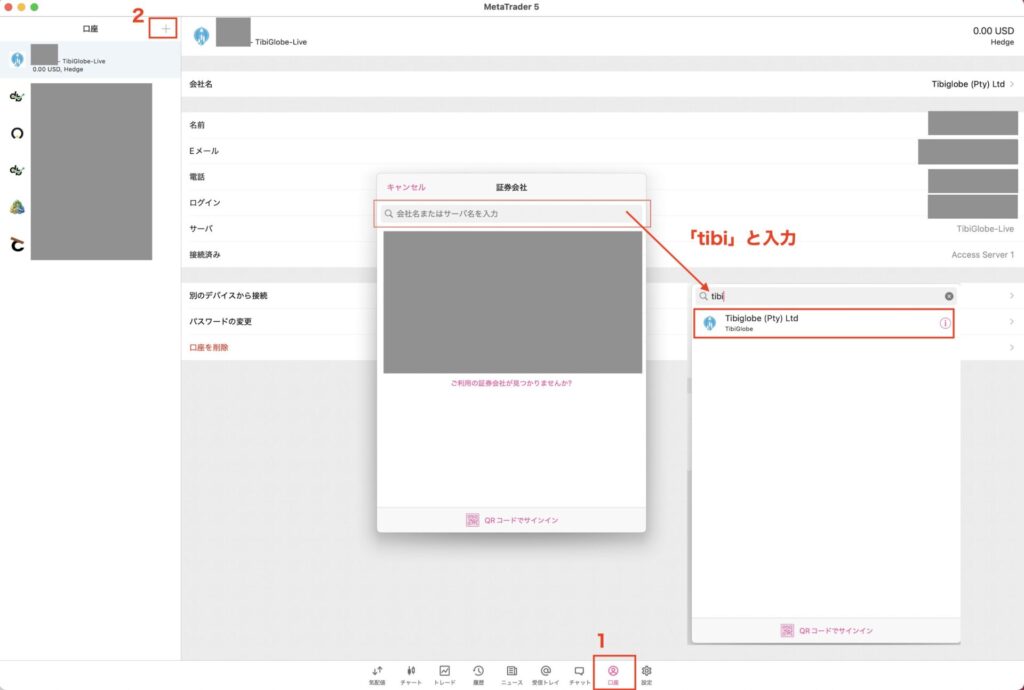
Task: Go to the ニュース tab
Action: (512, 675)
